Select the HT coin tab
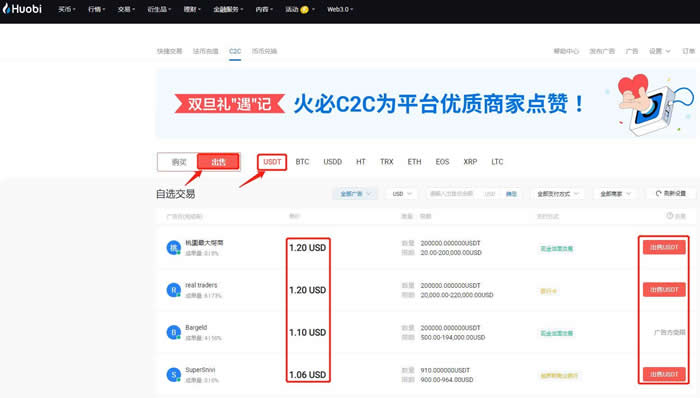 click(361, 162)
